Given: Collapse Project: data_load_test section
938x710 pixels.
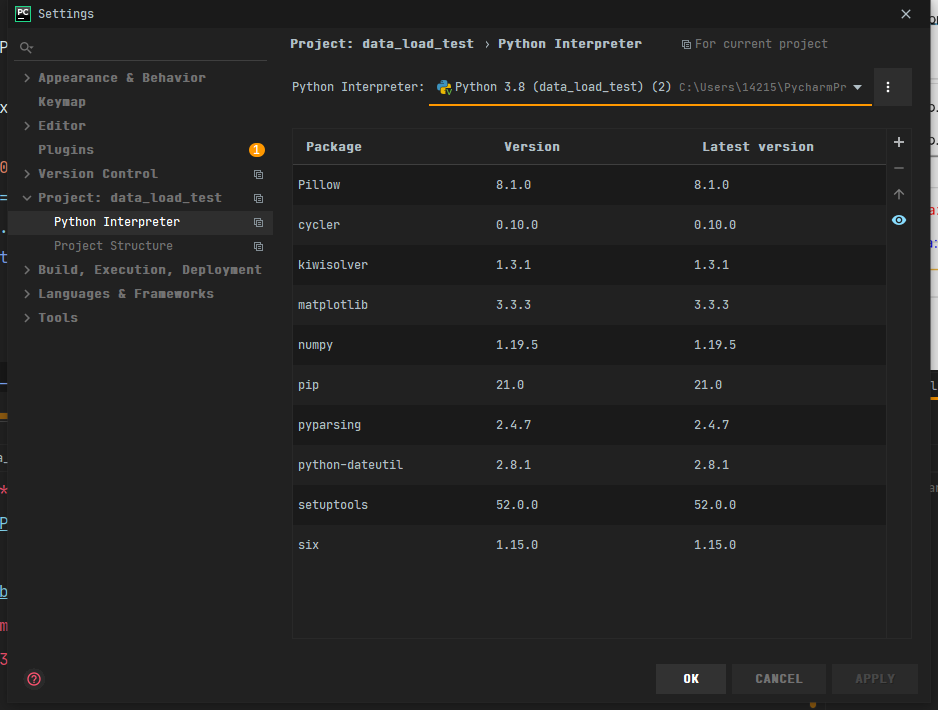Looking at the screenshot, I should click(x=27, y=197).
